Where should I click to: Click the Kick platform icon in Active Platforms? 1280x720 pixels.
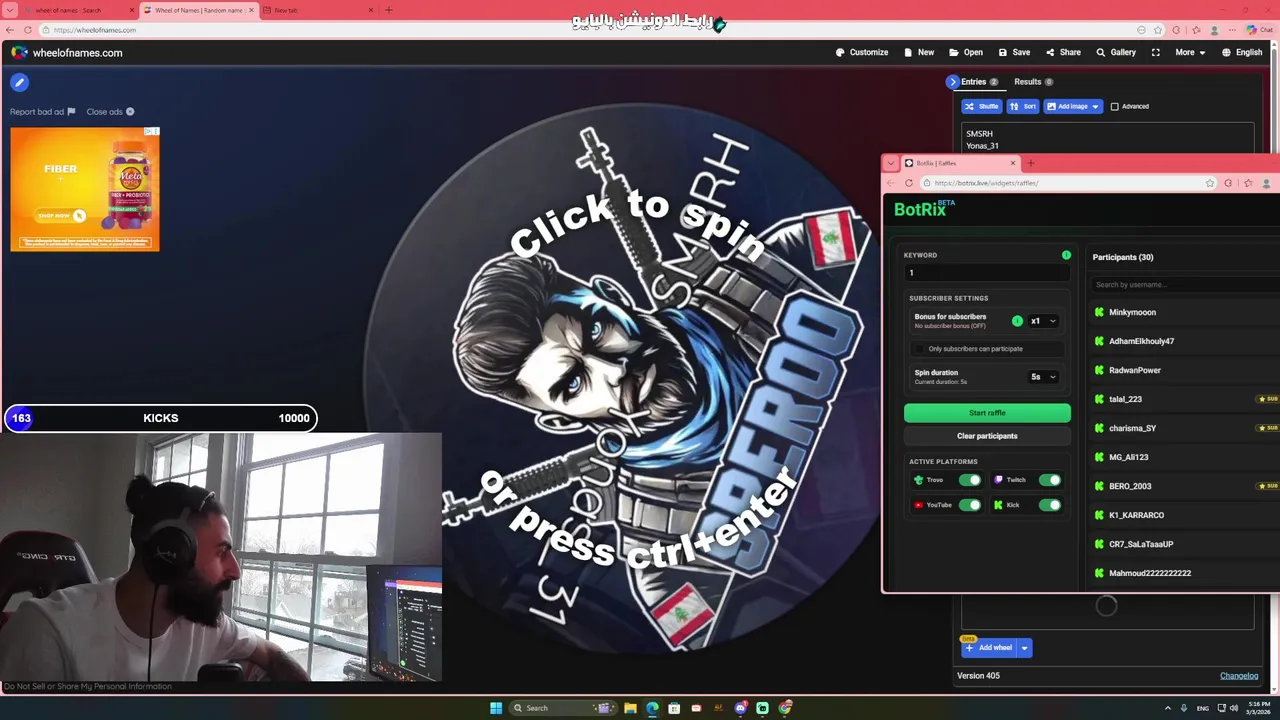click(x=998, y=505)
